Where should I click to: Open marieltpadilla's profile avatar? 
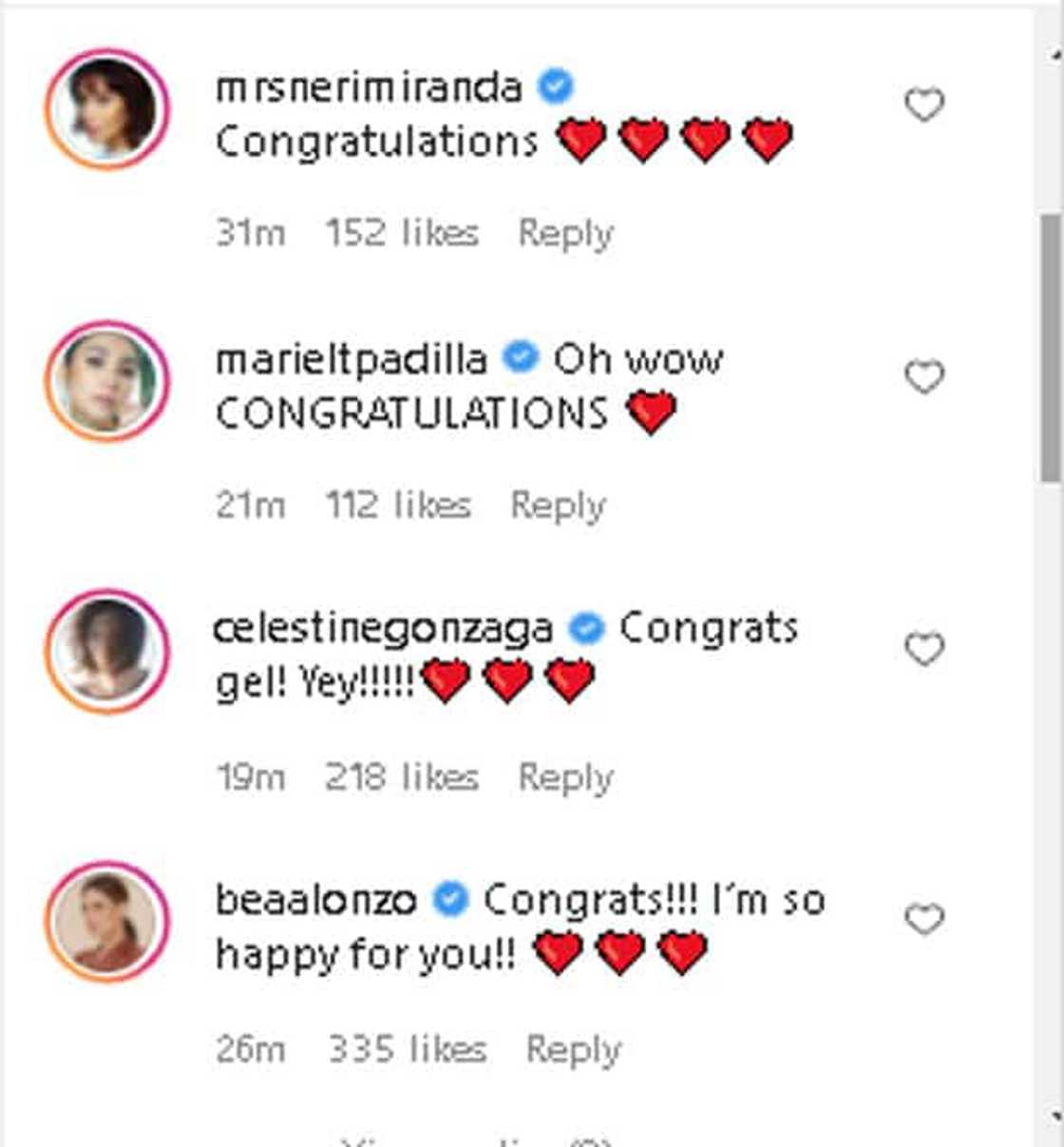pyautogui.click(x=107, y=381)
